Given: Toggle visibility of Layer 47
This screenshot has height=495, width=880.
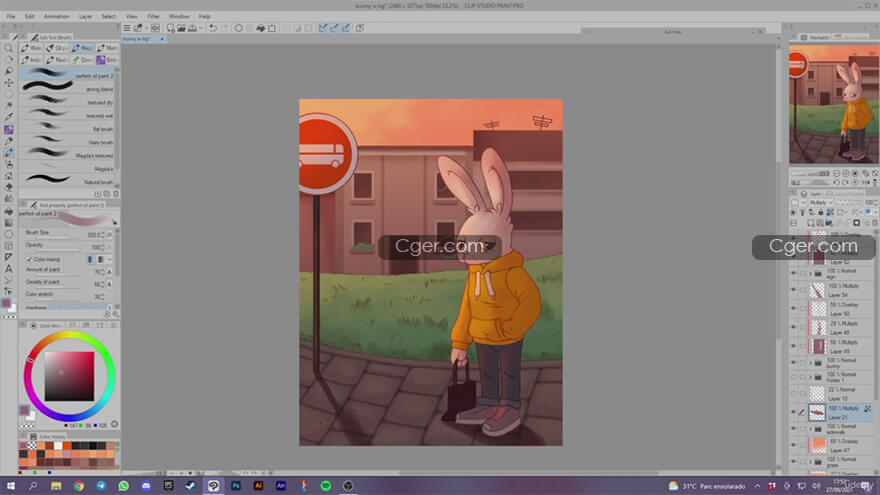Looking at the screenshot, I should [x=794, y=445].
